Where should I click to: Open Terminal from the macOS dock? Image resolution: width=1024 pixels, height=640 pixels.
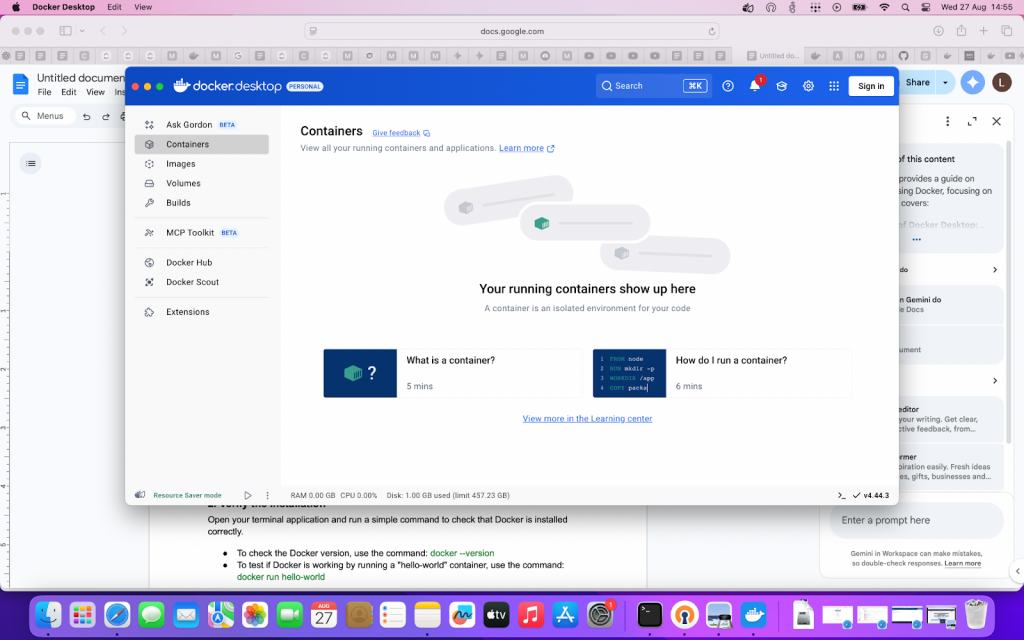click(x=650, y=614)
